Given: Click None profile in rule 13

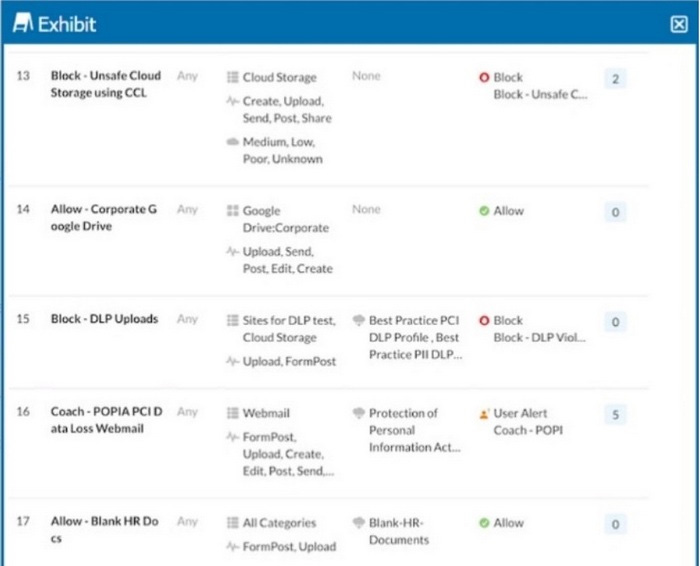Looking at the screenshot, I should 366,76.
